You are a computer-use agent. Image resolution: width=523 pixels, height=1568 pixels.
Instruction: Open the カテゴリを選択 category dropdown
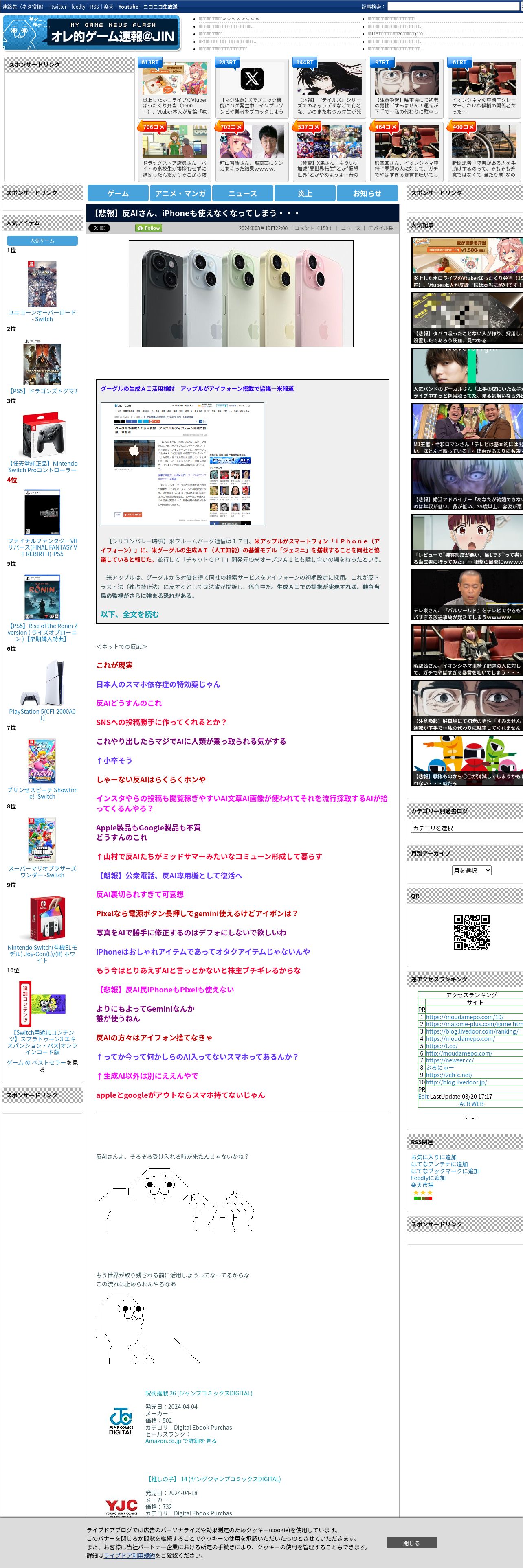[467, 828]
